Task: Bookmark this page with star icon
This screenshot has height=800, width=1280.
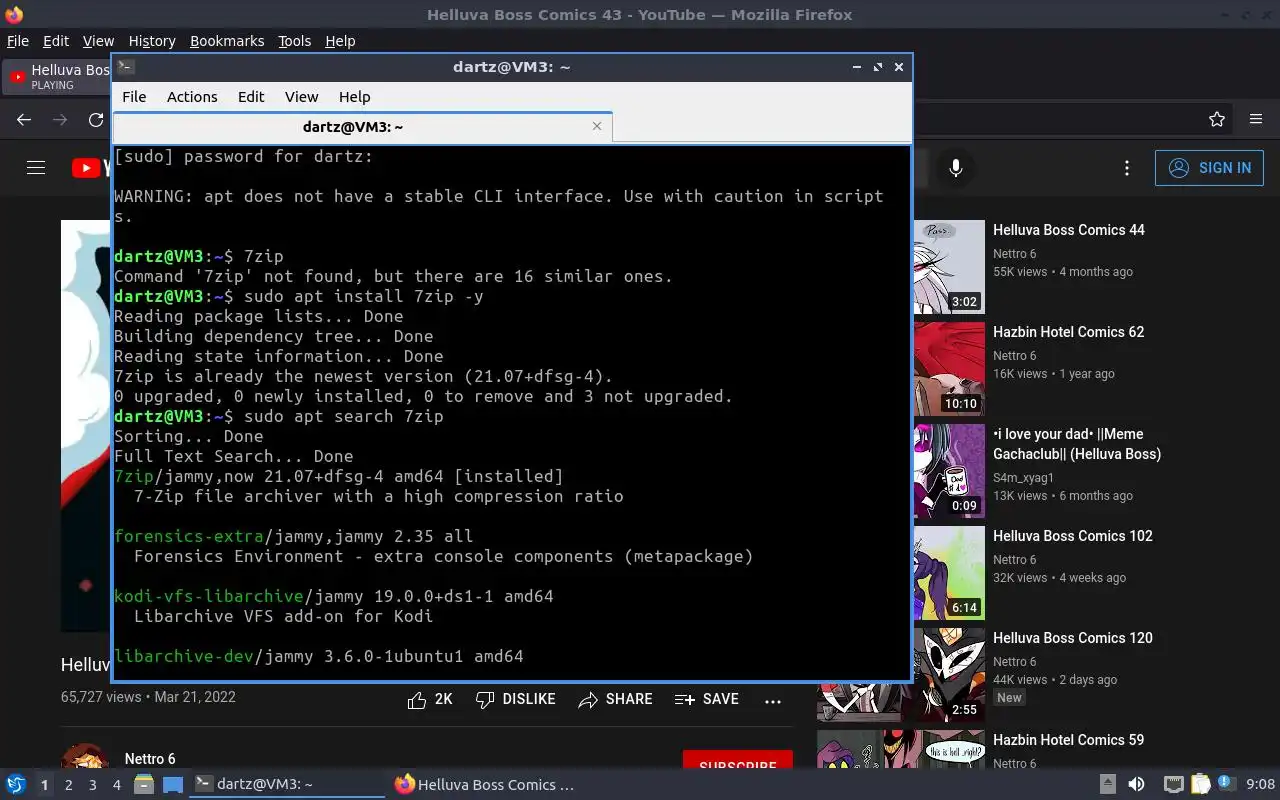Action: click(1217, 119)
